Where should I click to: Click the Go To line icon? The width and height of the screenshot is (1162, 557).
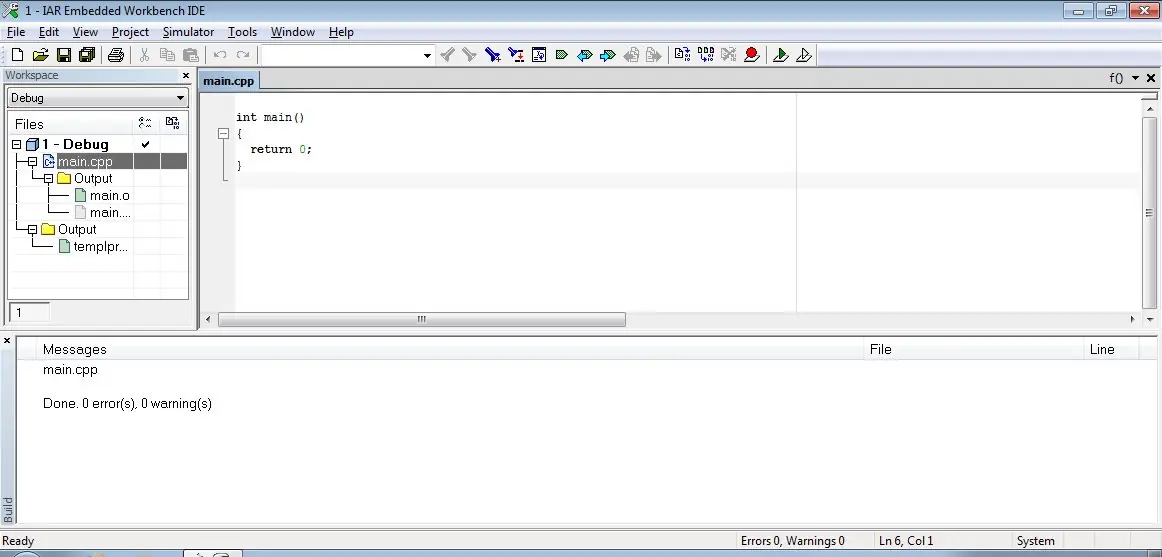click(539, 55)
